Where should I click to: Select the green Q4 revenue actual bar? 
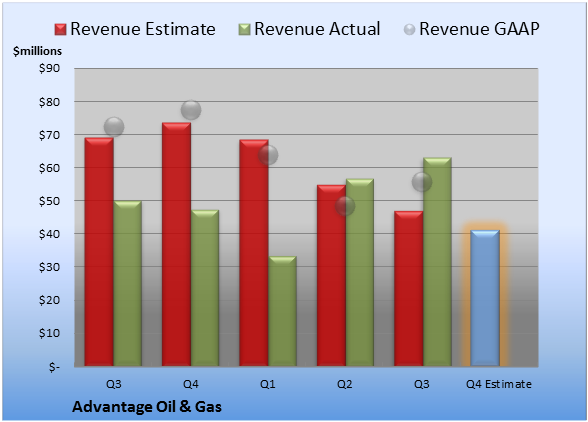[205, 288]
